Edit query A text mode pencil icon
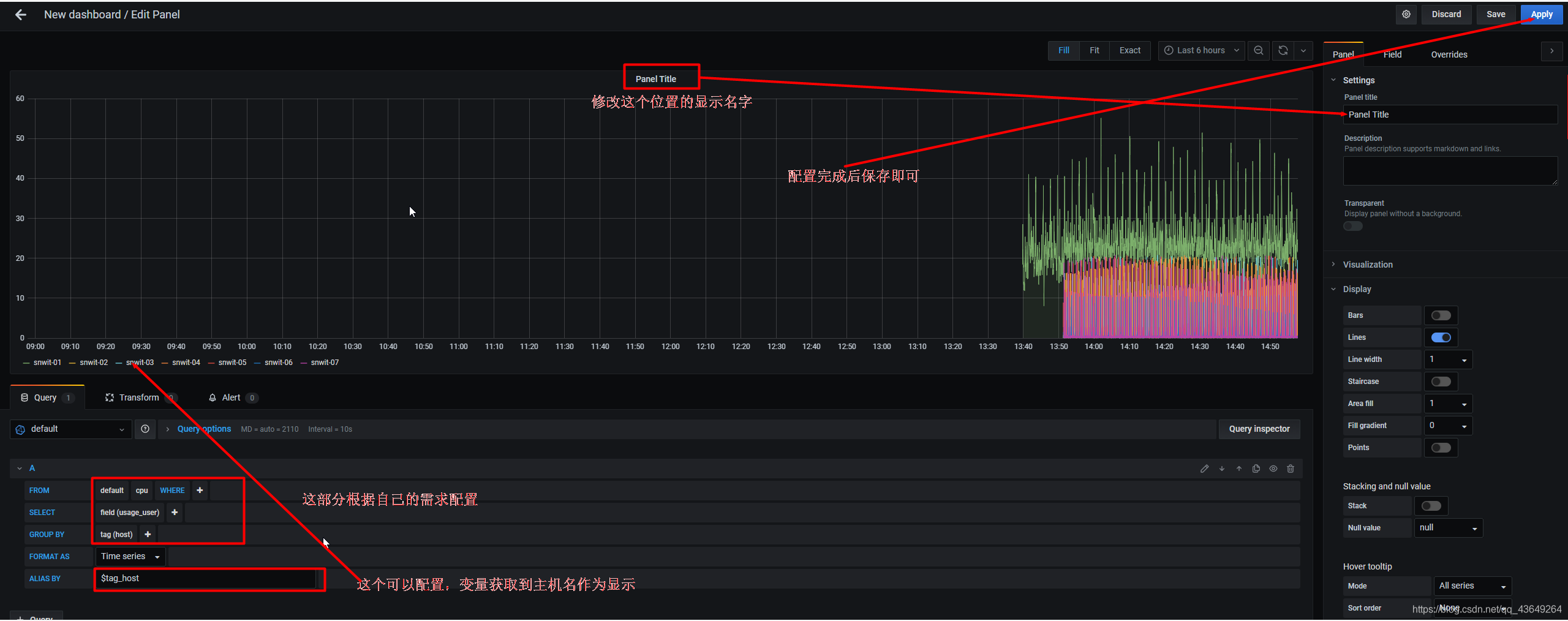This screenshot has height=621, width=1568. [1204, 469]
